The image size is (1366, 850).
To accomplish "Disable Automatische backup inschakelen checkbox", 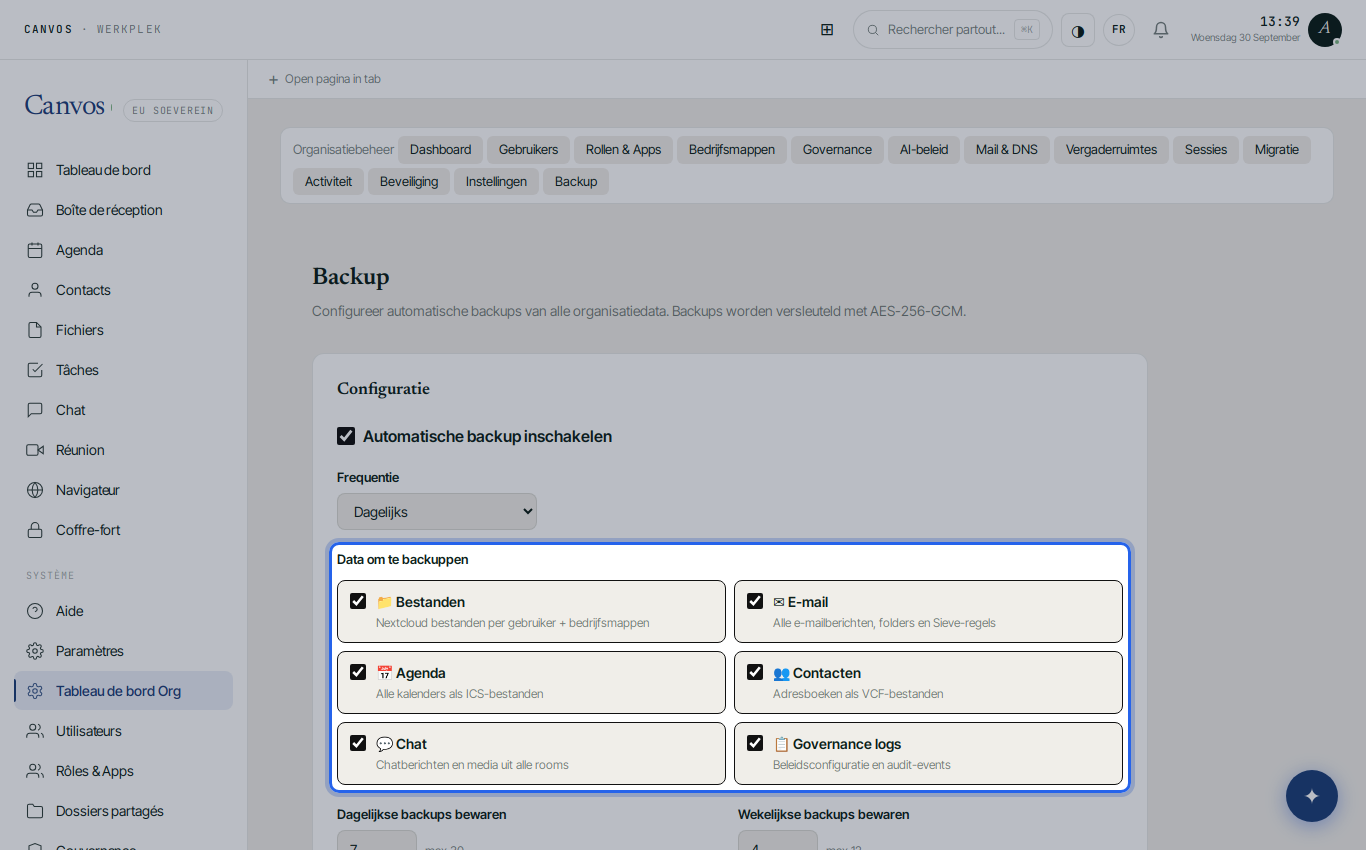I will click(x=346, y=436).
